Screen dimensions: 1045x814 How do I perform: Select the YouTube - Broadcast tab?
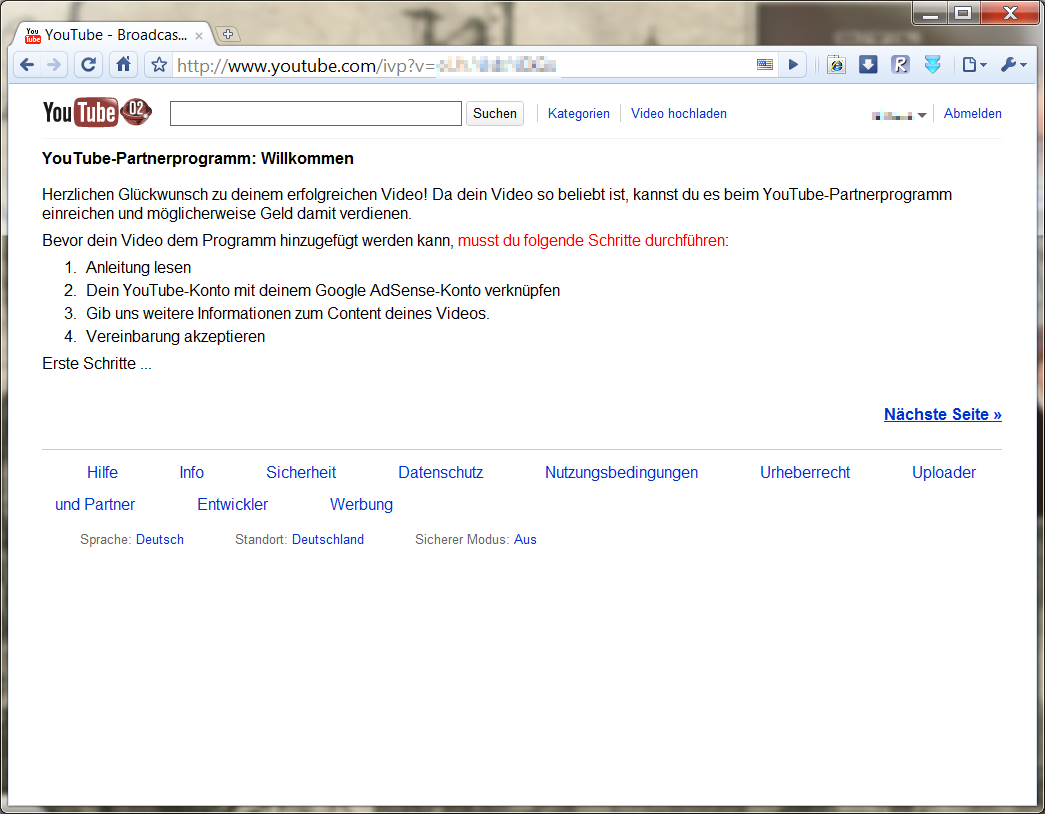115,35
